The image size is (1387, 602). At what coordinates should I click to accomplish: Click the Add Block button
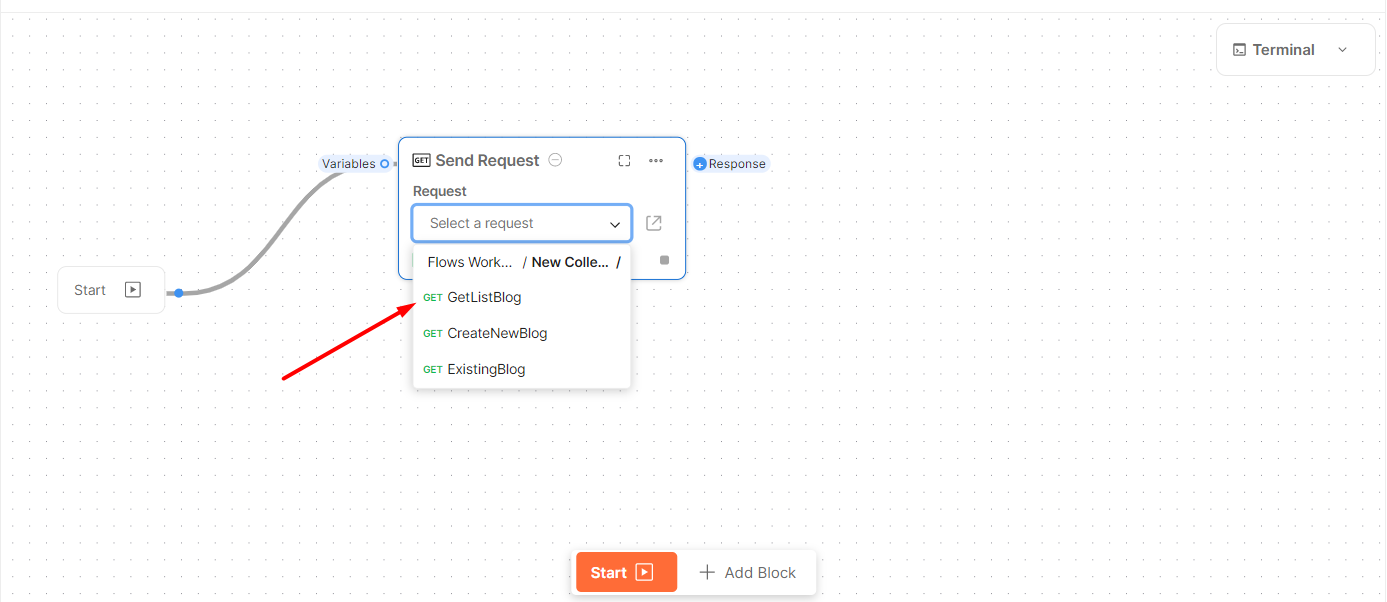coord(747,573)
